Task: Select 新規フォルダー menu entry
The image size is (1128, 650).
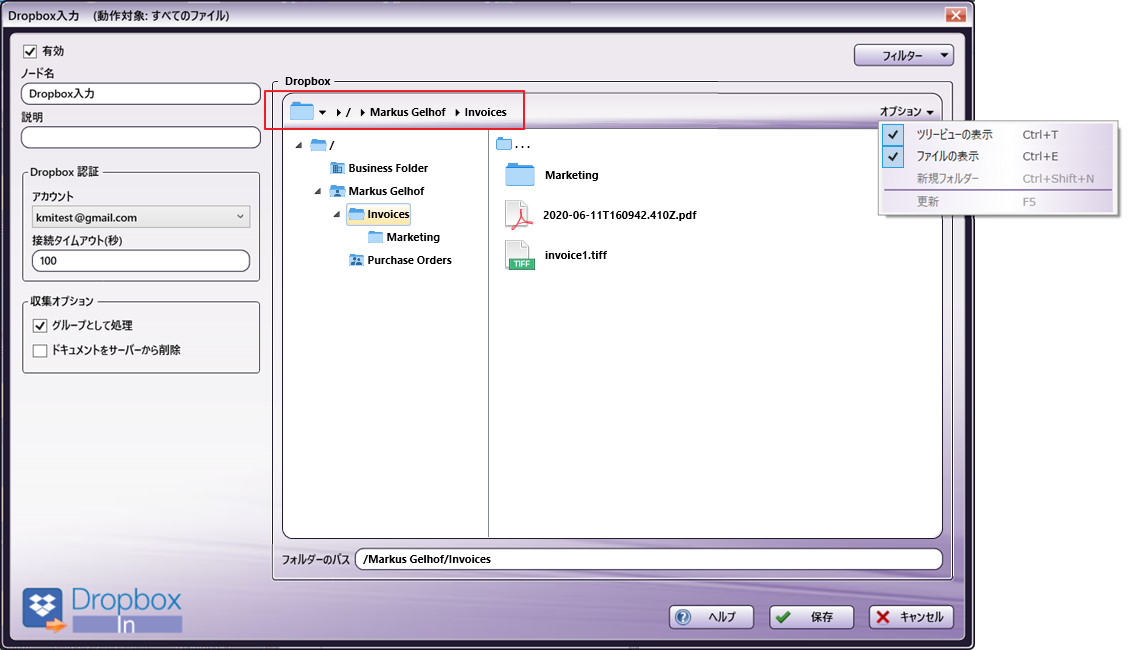Action: point(998,178)
